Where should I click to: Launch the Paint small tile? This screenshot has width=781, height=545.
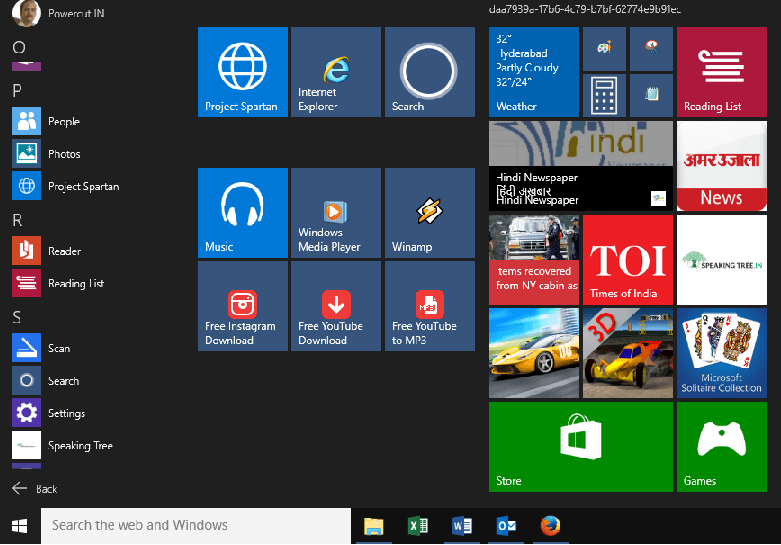pyautogui.click(x=604, y=49)
